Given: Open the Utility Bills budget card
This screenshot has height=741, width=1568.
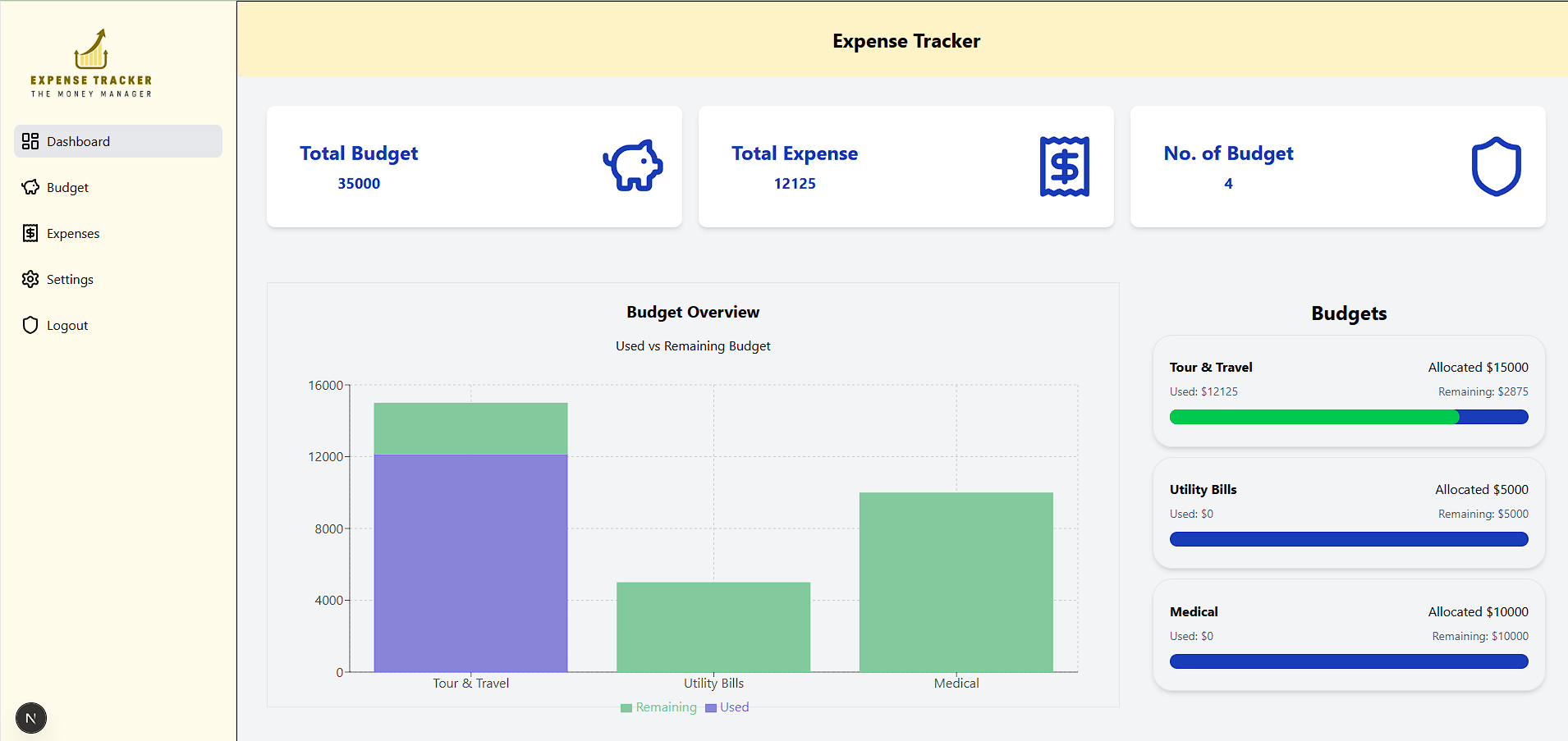Looking at the screenshot, I should (1348, 513).
